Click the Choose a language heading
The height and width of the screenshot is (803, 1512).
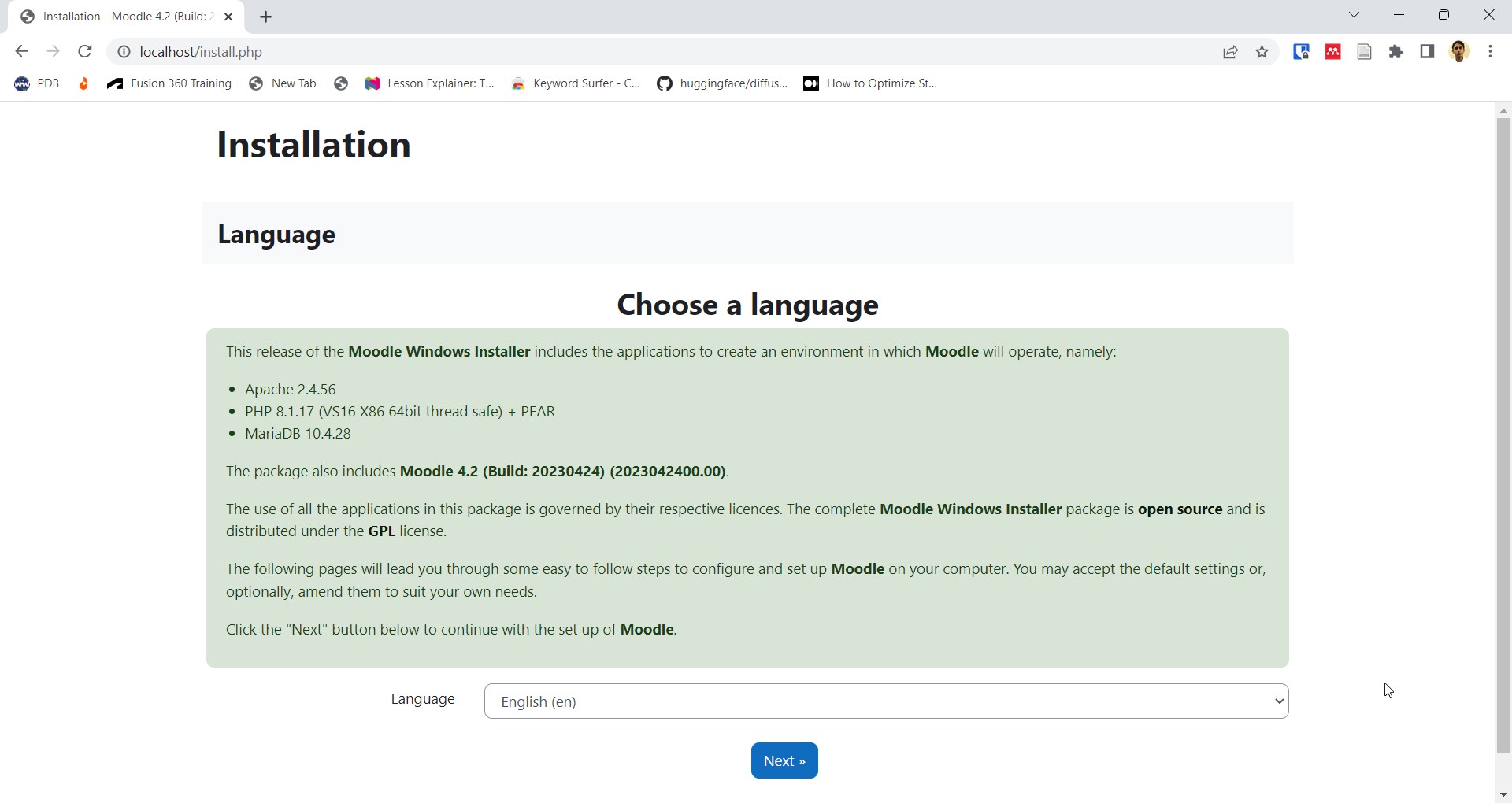[747, 305]
